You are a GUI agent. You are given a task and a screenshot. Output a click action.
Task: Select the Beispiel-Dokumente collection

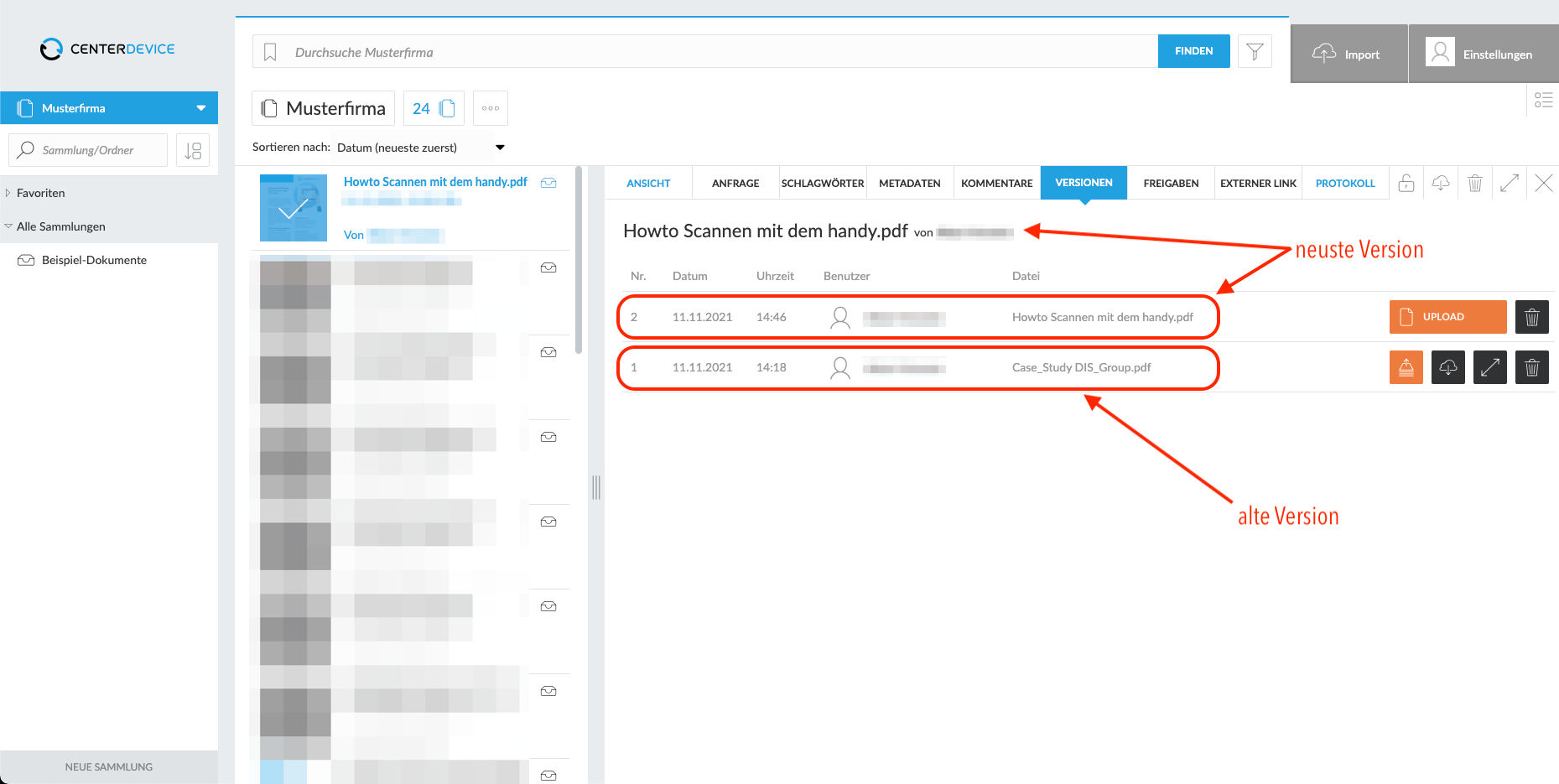point(94,260)
